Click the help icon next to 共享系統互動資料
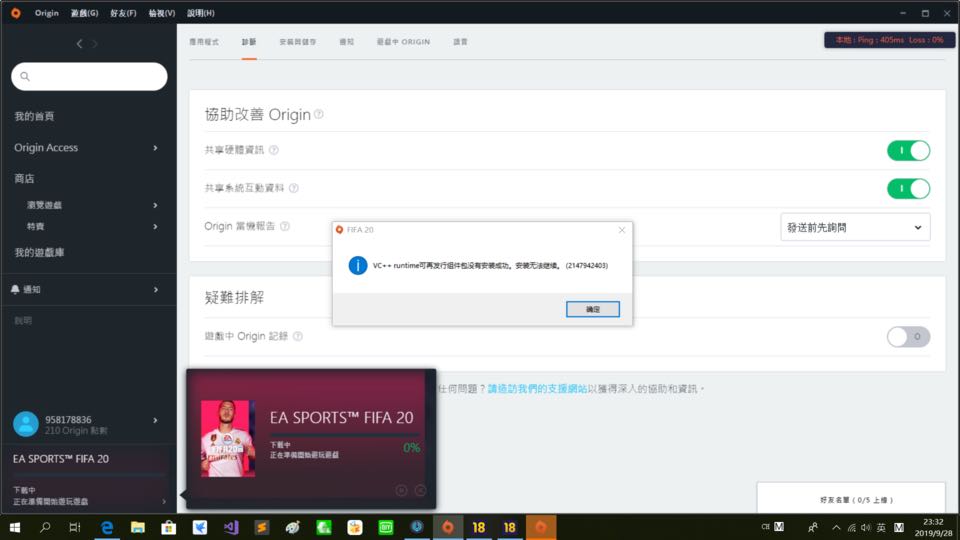The width and height of the screenshot is (960, 540). pos(294,188)
